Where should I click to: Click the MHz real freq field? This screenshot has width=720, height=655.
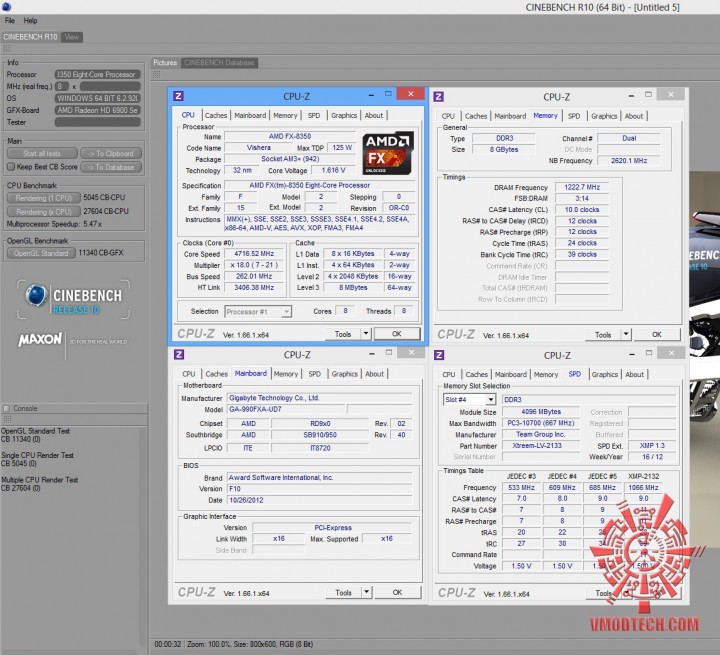tap(62, 86)
